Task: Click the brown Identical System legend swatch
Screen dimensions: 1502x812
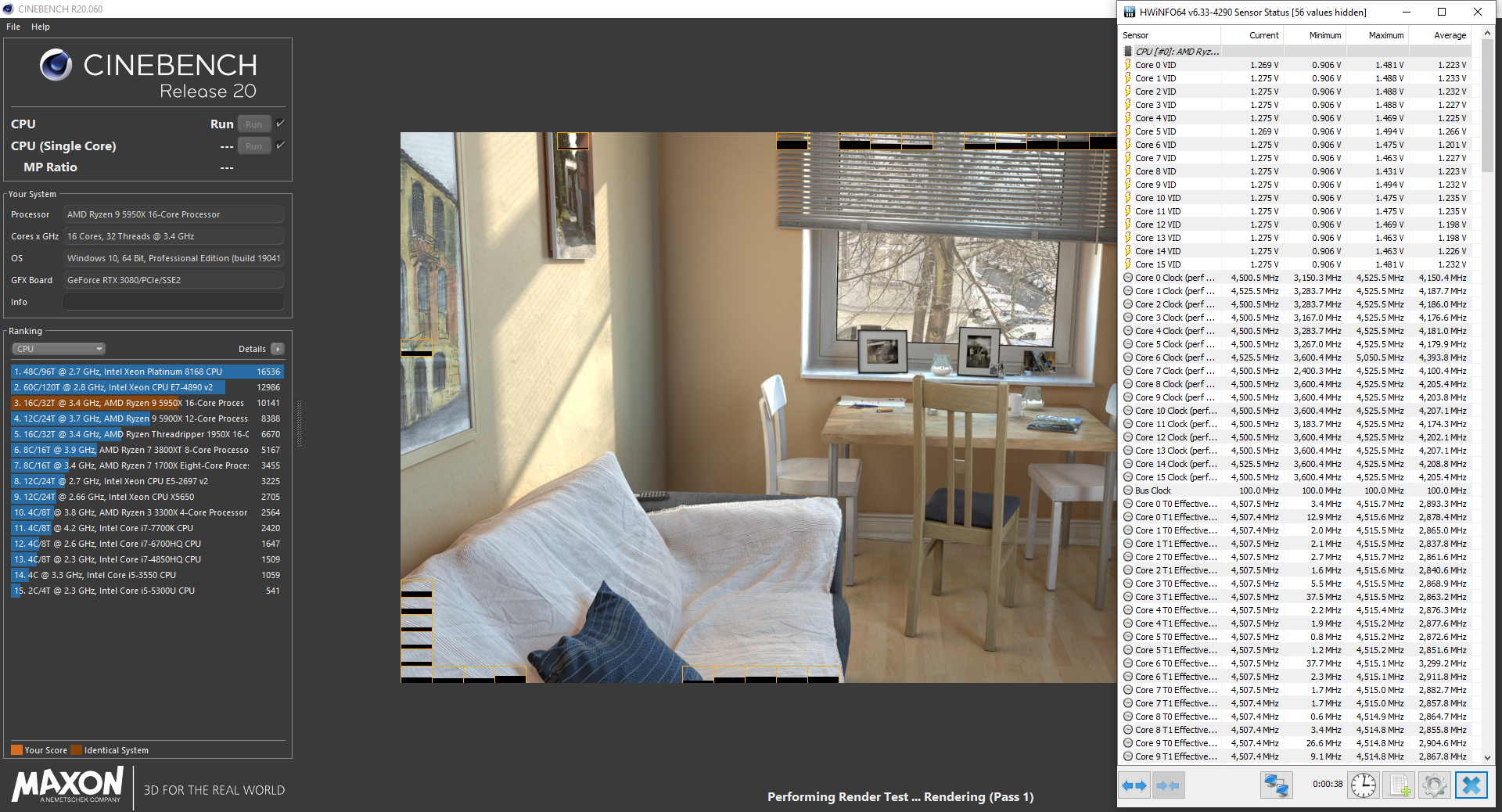Action: pos(76,749)
